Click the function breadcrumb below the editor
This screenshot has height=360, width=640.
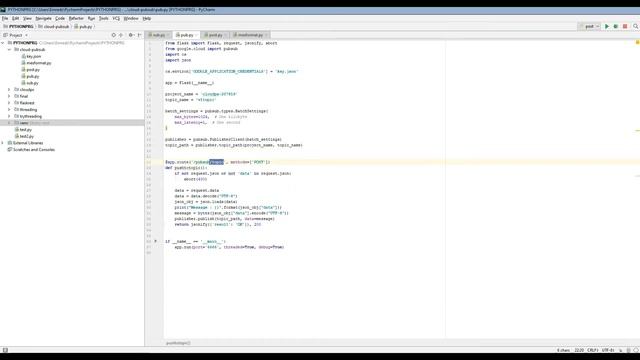178,343
